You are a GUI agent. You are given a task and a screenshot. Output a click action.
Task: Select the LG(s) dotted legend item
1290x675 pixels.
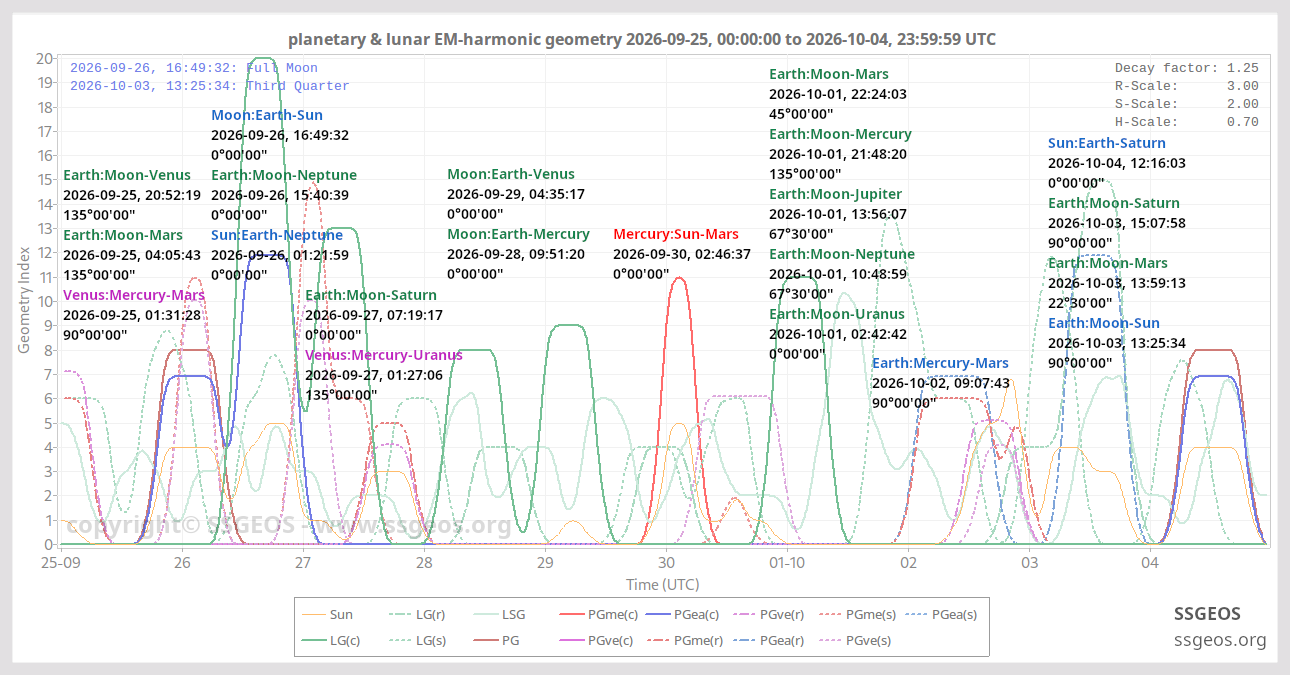[x=416, y=640]
